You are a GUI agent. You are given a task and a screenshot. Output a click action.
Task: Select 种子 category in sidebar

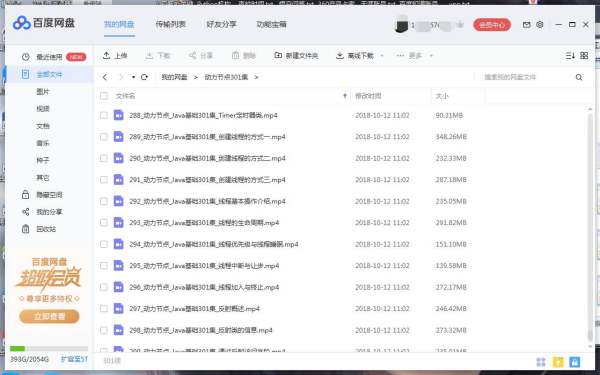43,160
